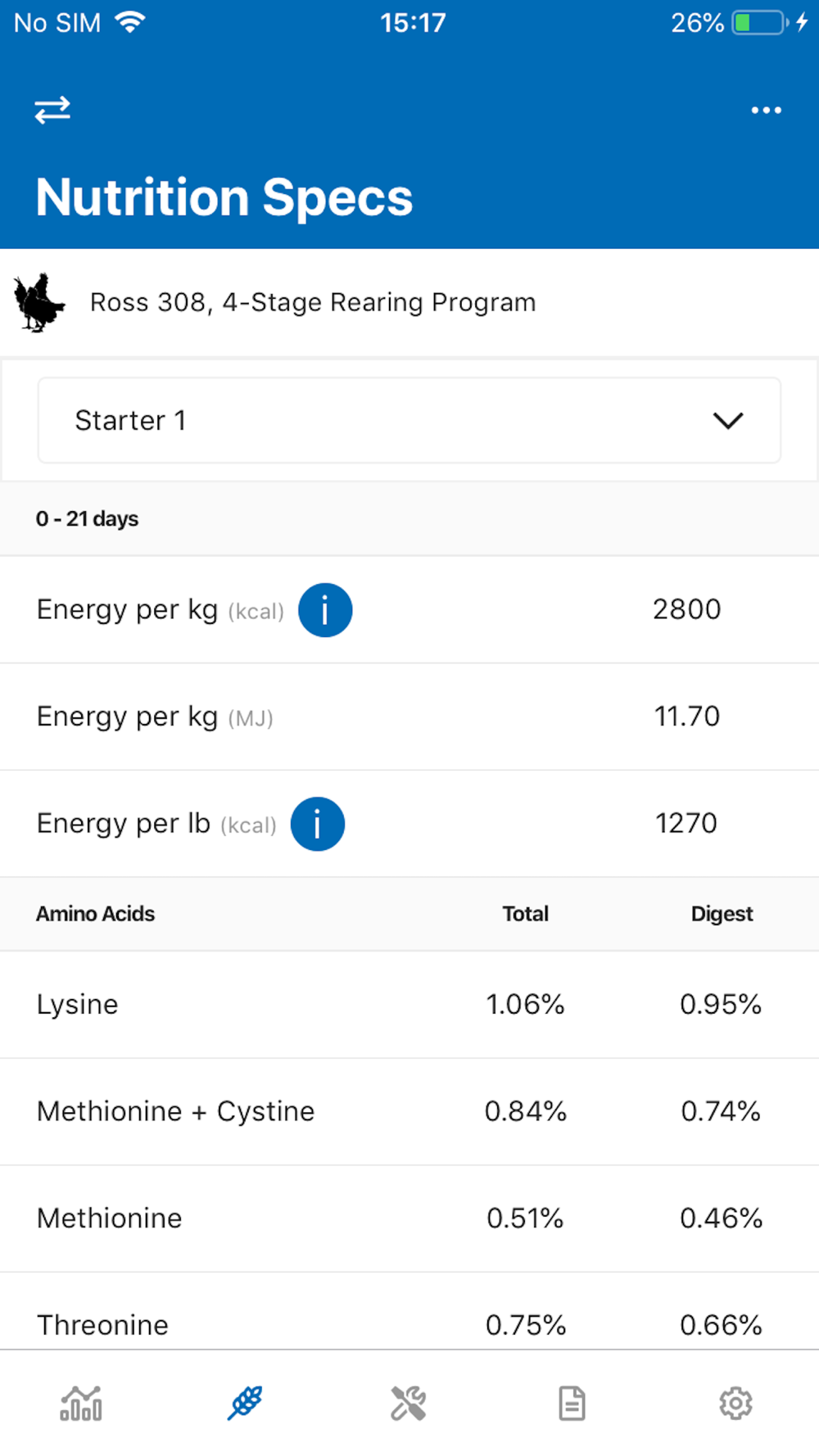Show info for Energy per kg kcal
This screenshot has width=819, height=1456.
click(x=325, y=610)
